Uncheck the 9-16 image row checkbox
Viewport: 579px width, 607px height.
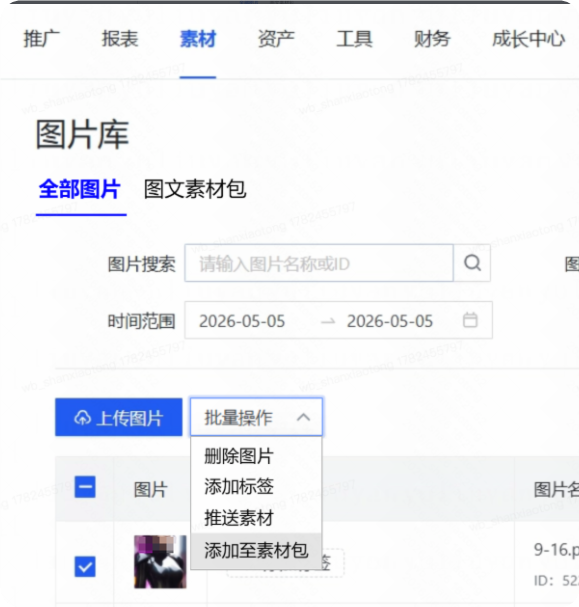tap(85, 567)
